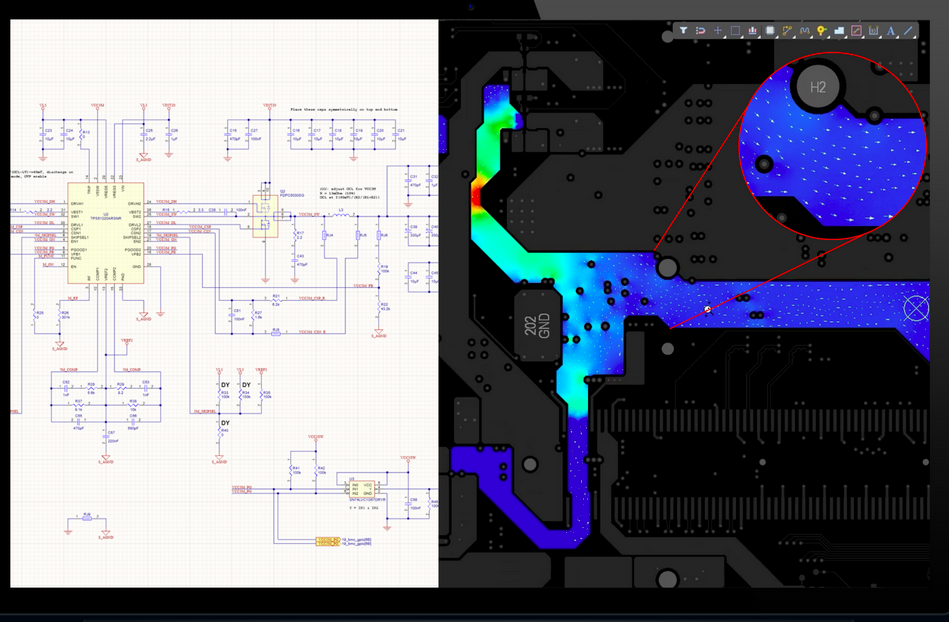
Task: Select the crossed circle marker on the copper
Action: 916,308
